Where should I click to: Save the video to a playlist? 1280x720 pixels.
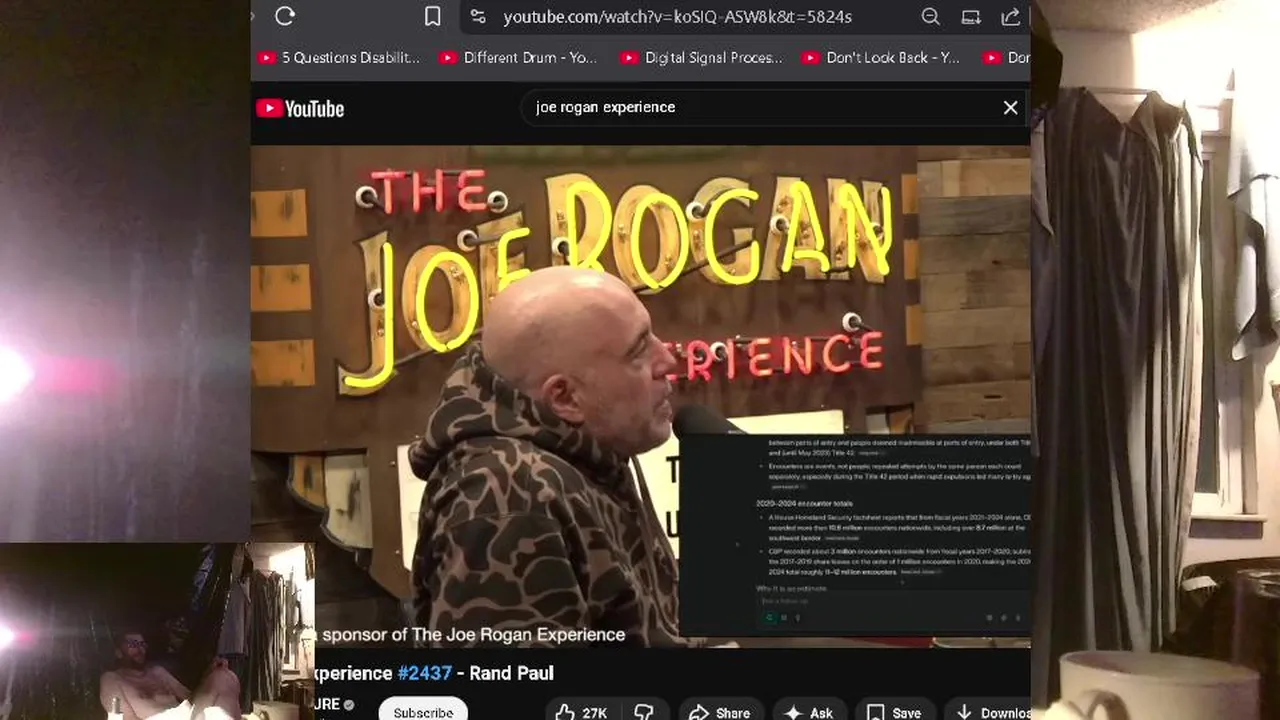click(x=893, y=712)
